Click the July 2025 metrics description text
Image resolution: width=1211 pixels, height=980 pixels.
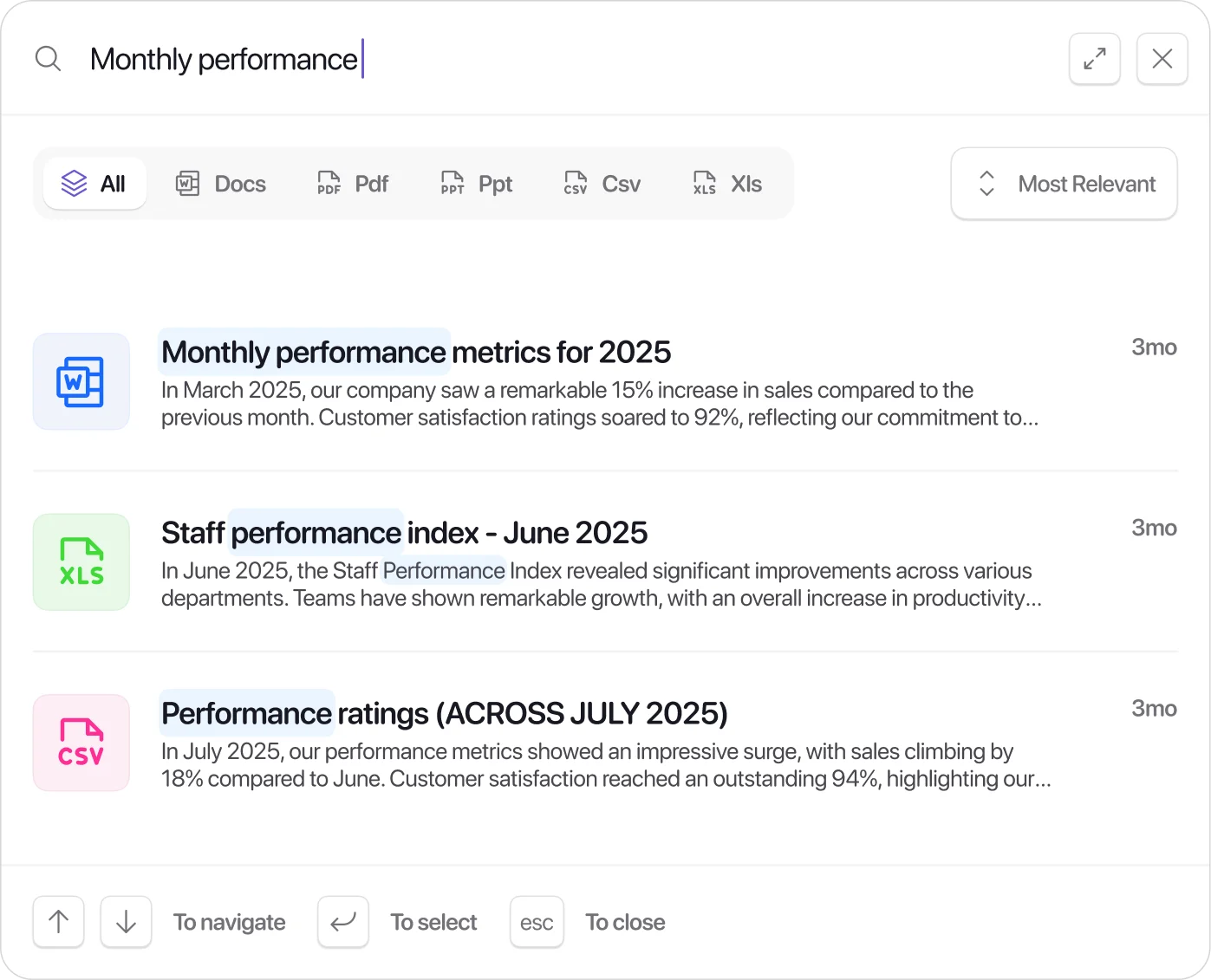click(606, 765)
